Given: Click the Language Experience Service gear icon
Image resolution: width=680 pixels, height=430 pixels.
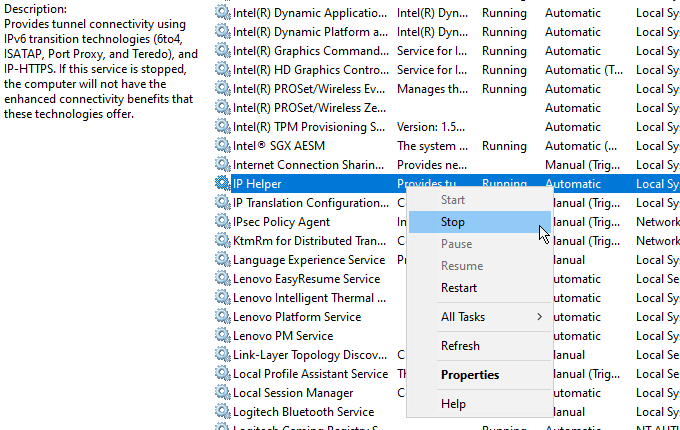Looking at the screenshot, I should 222,260.
